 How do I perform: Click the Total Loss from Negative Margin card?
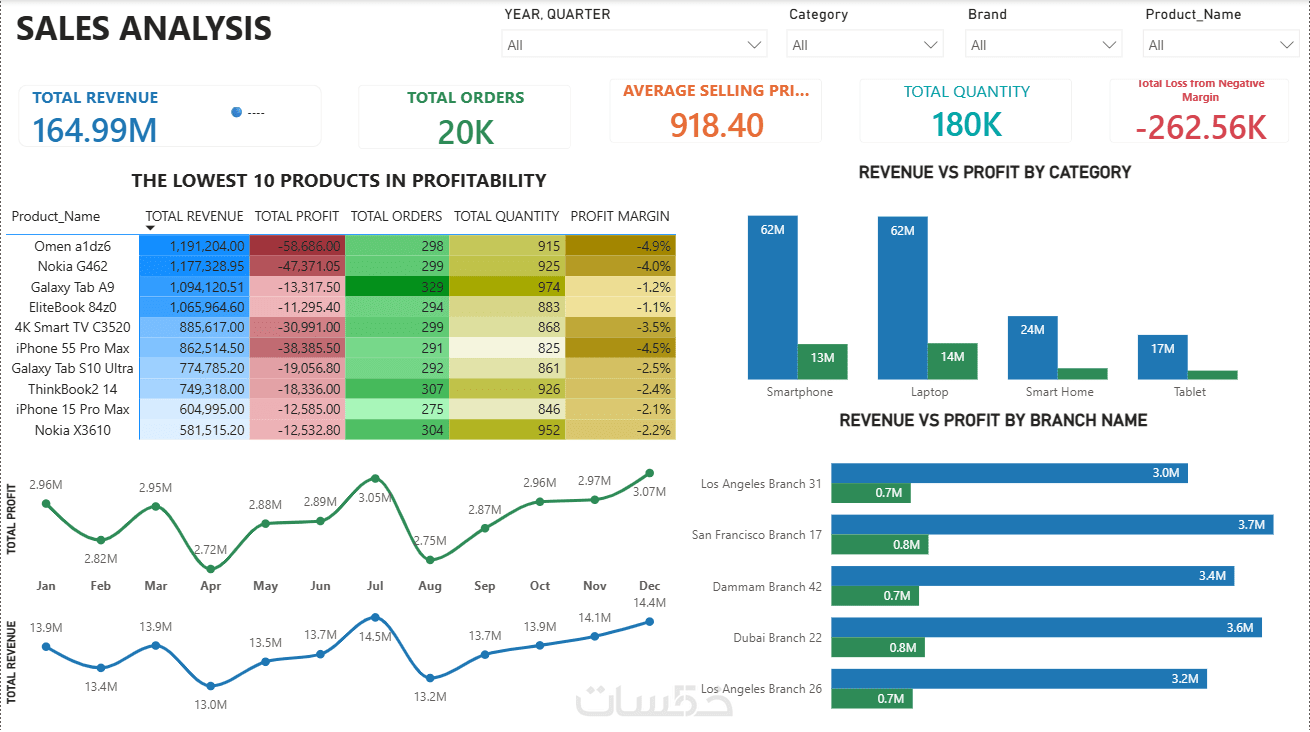(x=1200, y=111)
